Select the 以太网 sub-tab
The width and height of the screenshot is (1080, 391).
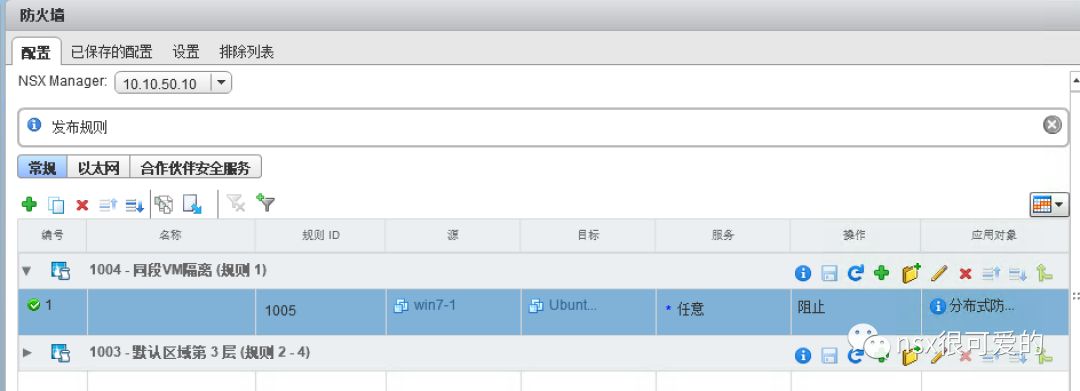pyautogui.click(x=99, y=167)
